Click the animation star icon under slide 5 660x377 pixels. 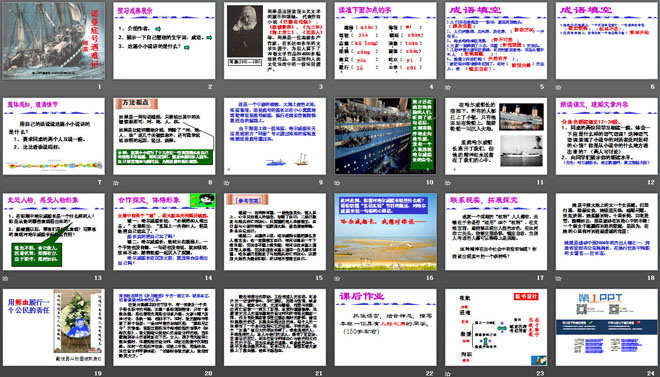(x=448, y=88)
